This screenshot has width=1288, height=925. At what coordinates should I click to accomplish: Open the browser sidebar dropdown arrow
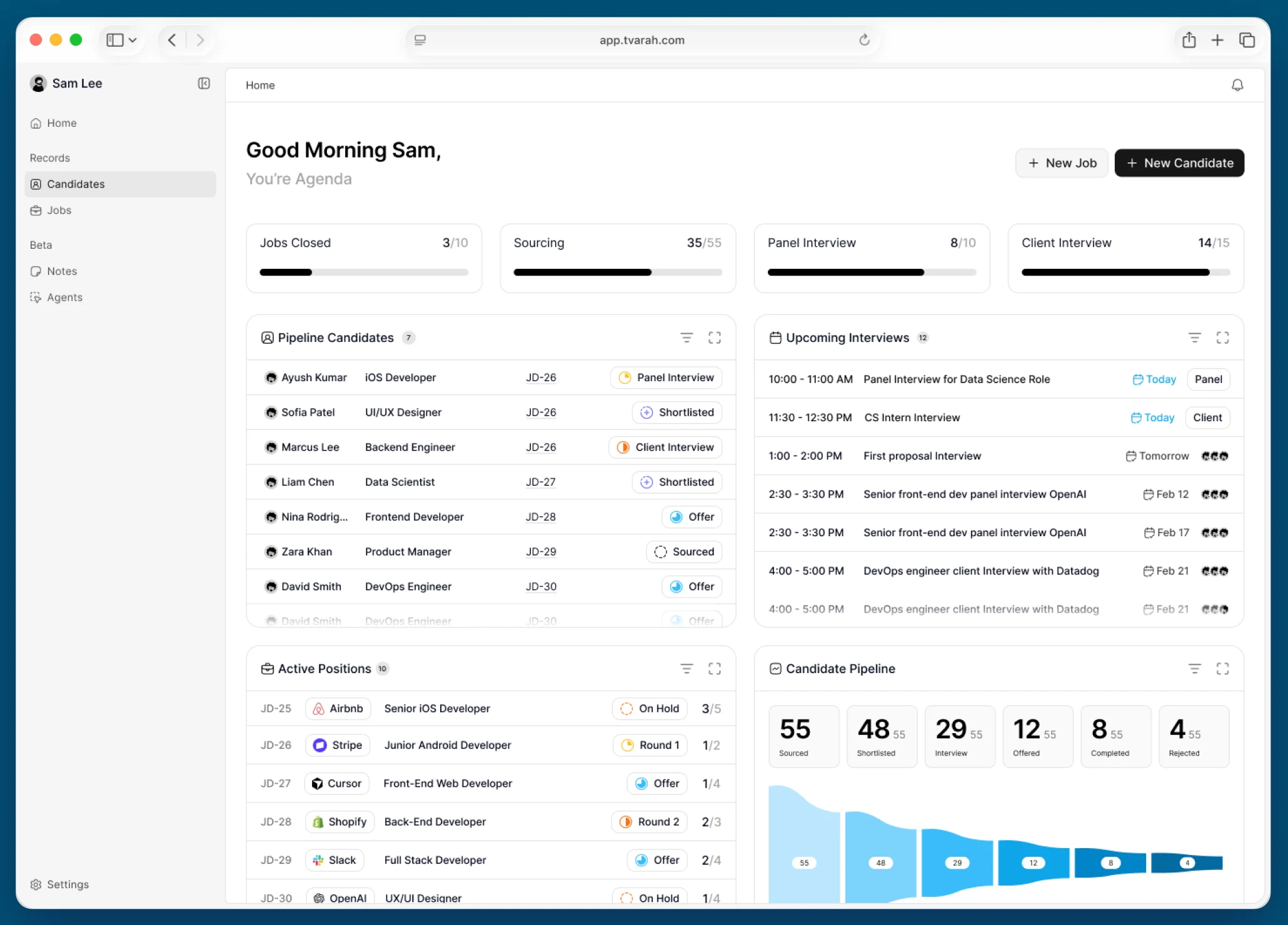point(133,40)
